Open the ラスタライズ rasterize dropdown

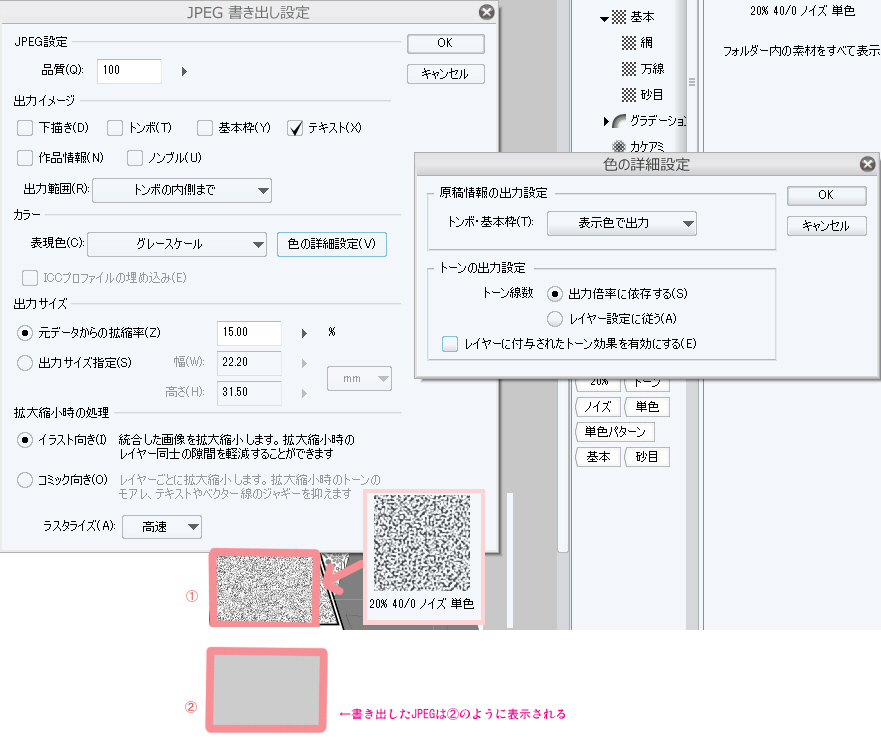pyautogui.click(x=162, y=527)
